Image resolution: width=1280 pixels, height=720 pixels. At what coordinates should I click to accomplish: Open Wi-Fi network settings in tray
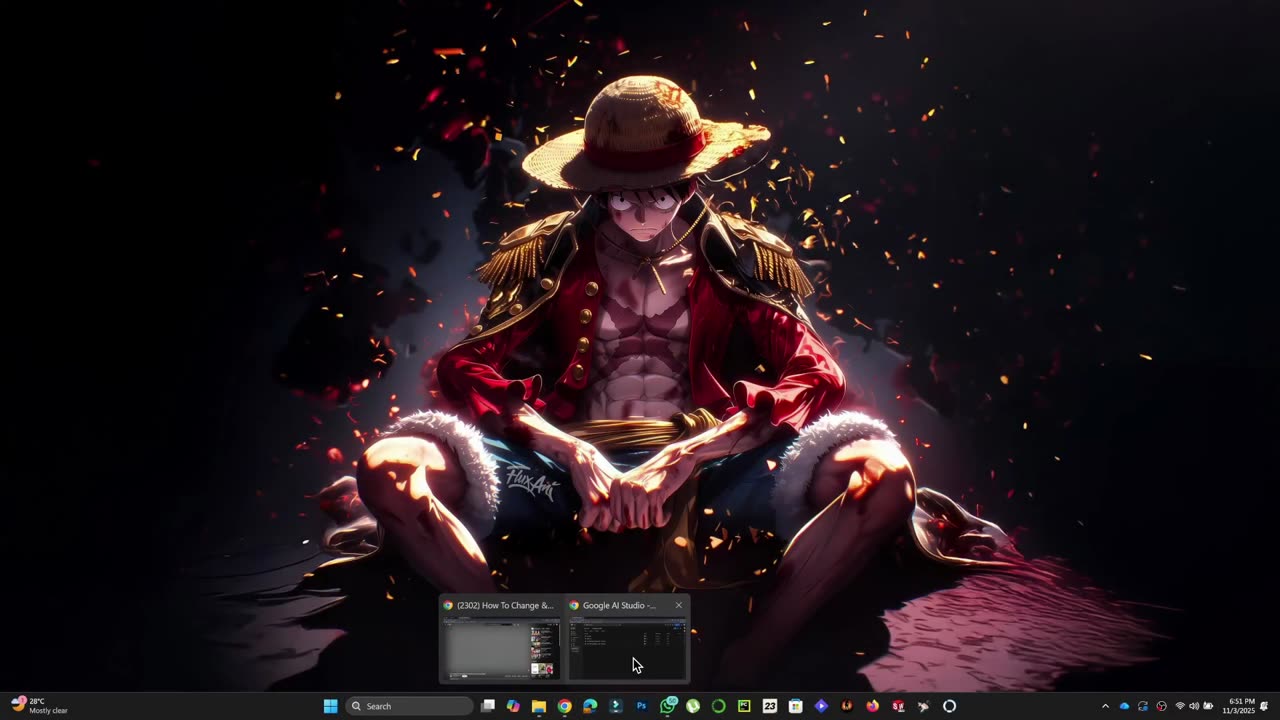pos(1180,706)
